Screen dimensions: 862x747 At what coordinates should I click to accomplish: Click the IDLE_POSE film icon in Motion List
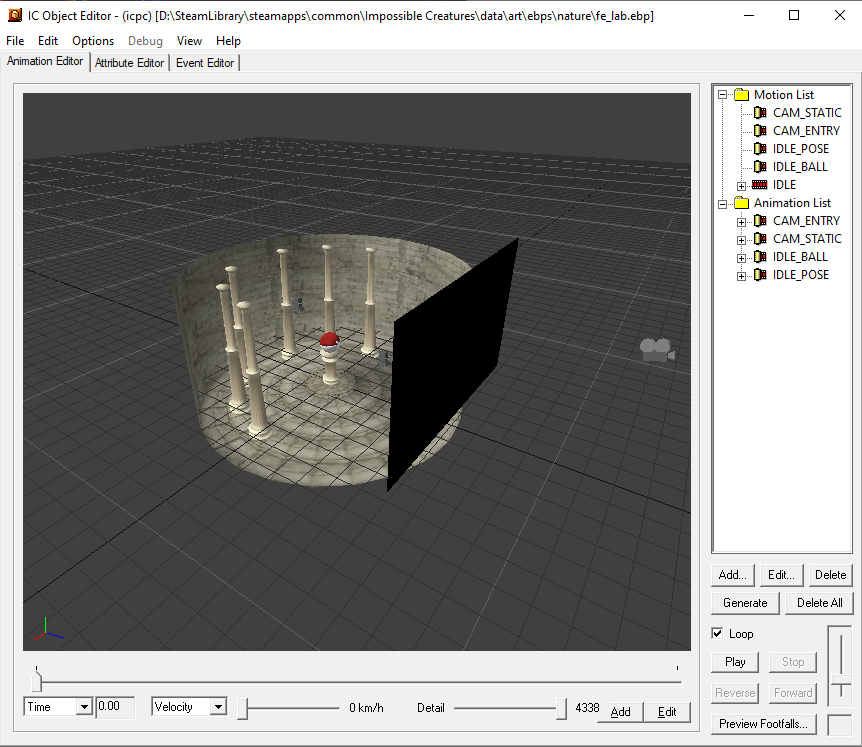[760, 149]
